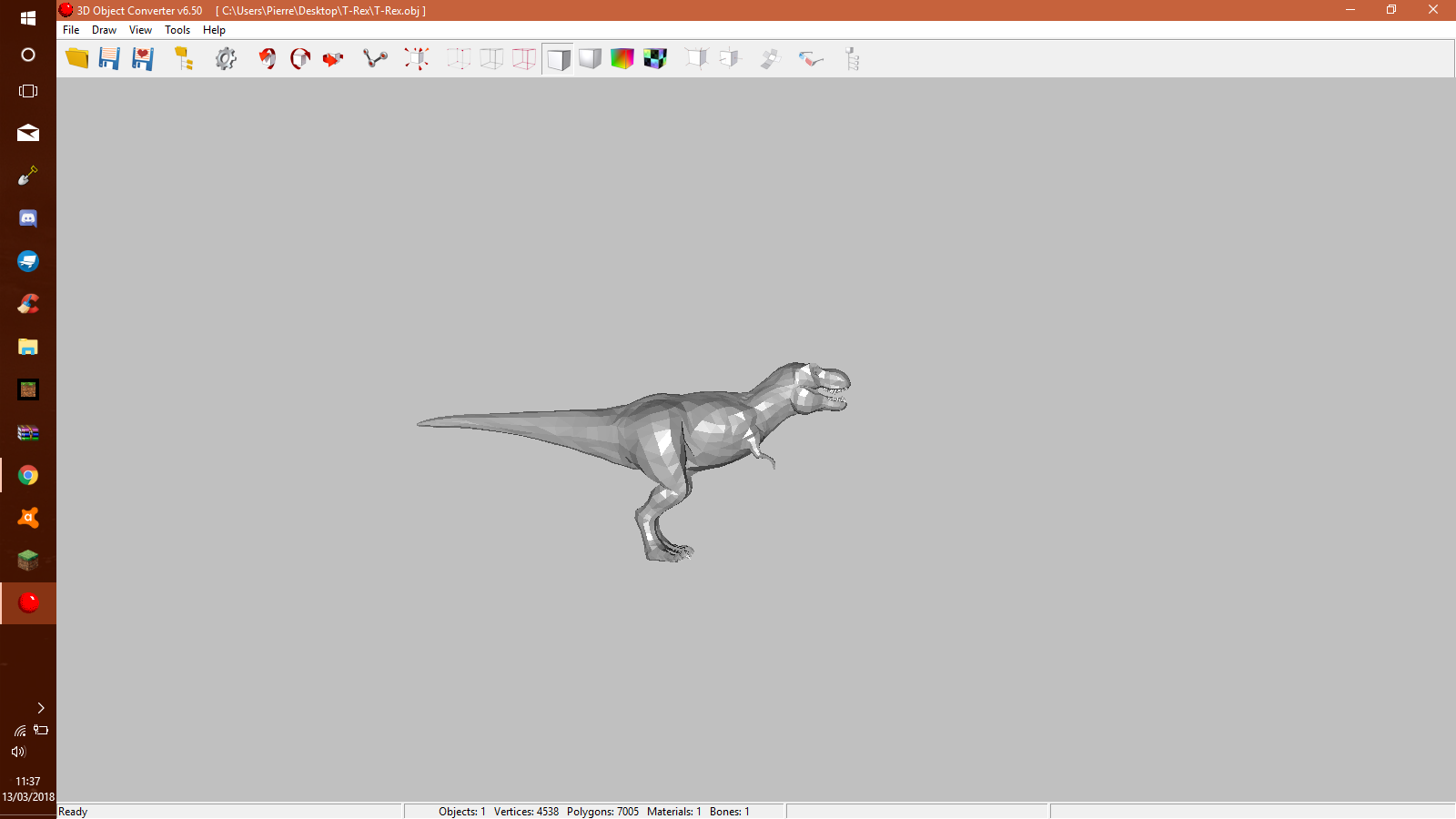Open Cortana search circle on taskbar
The image size is (1456, 819).
(28, 55)
